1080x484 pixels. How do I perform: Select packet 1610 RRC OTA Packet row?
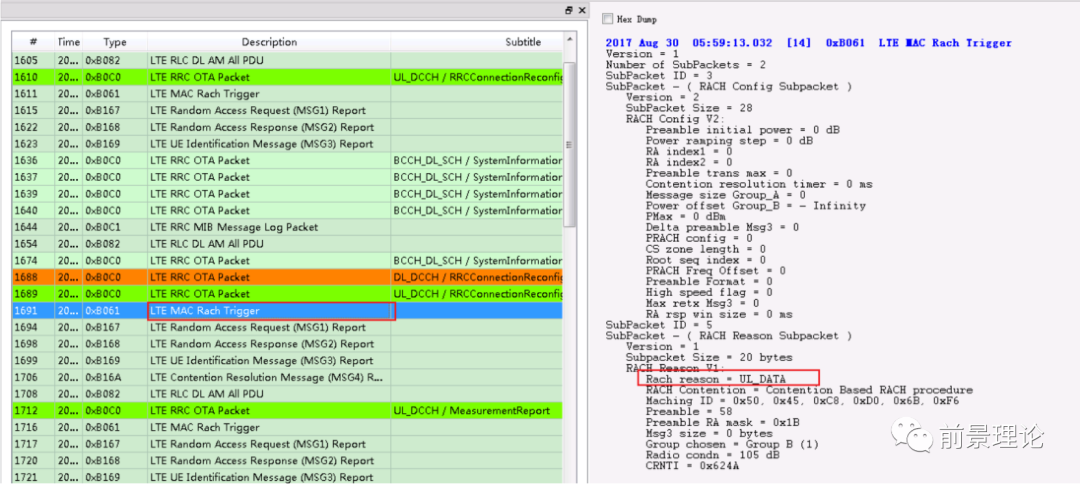tap(270, 77)
